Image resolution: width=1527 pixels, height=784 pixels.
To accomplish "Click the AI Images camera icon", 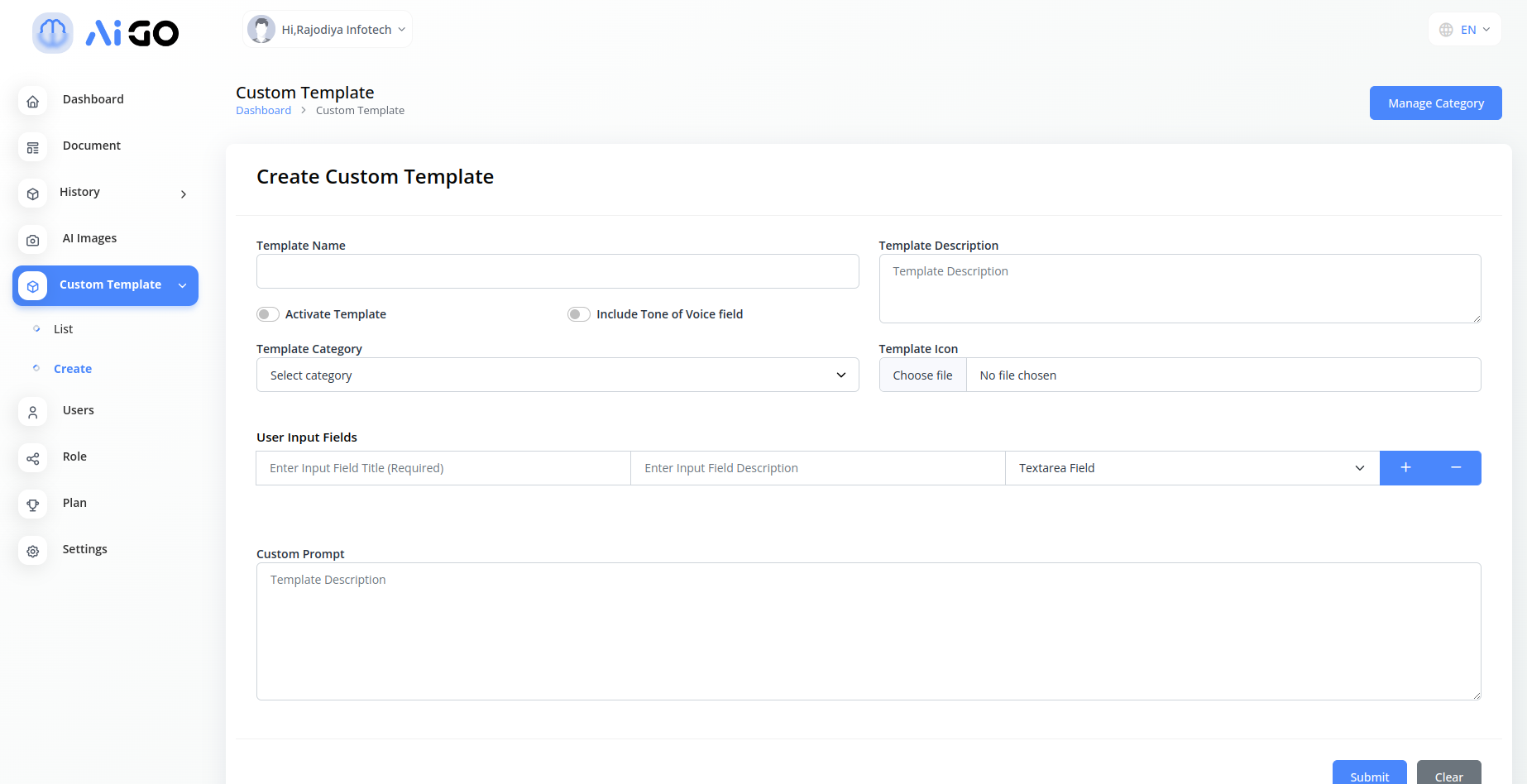I will click(33, 241).
